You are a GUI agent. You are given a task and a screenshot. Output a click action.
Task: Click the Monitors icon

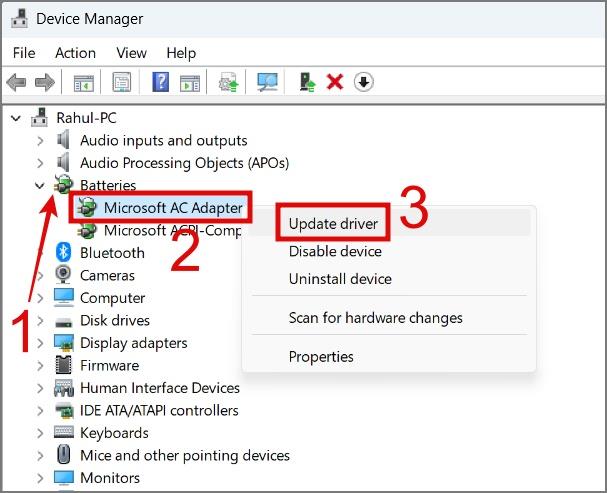[x=63, y=477]
